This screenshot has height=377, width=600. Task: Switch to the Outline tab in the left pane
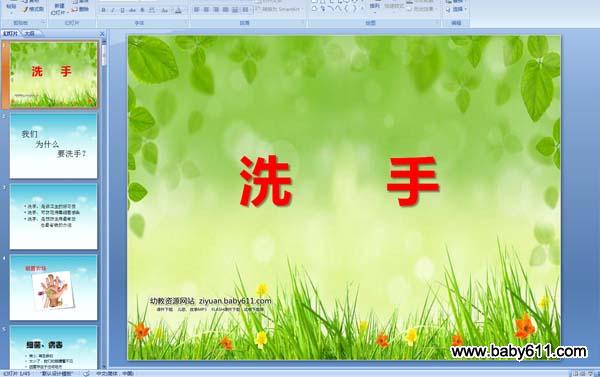30,34
